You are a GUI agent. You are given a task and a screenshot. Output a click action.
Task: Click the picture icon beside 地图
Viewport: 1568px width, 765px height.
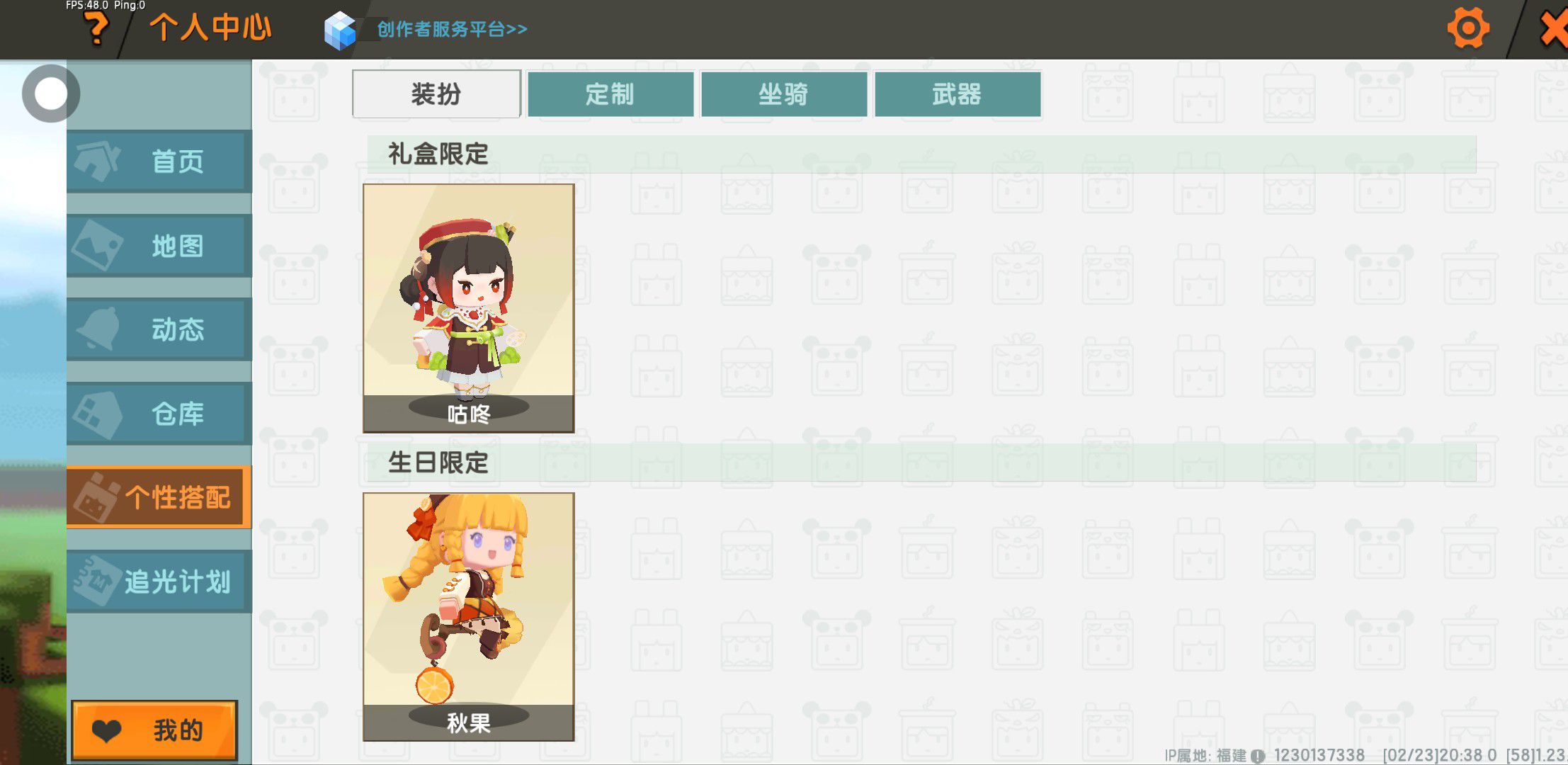coord(97,245)
